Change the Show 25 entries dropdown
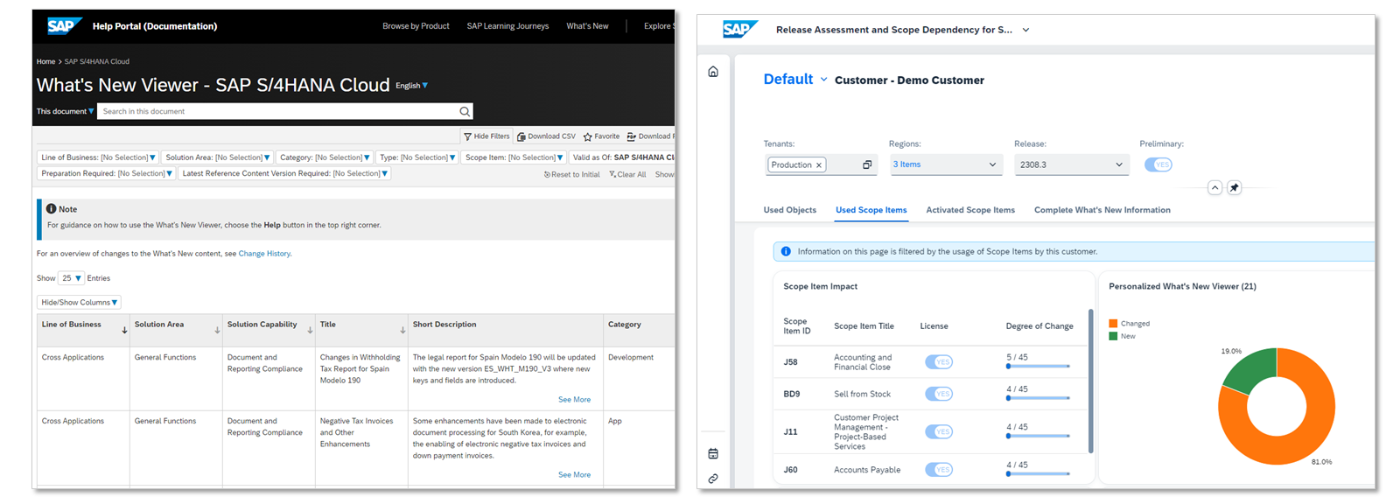This screenshot has width=1400, height=504. tap(72, 278)
